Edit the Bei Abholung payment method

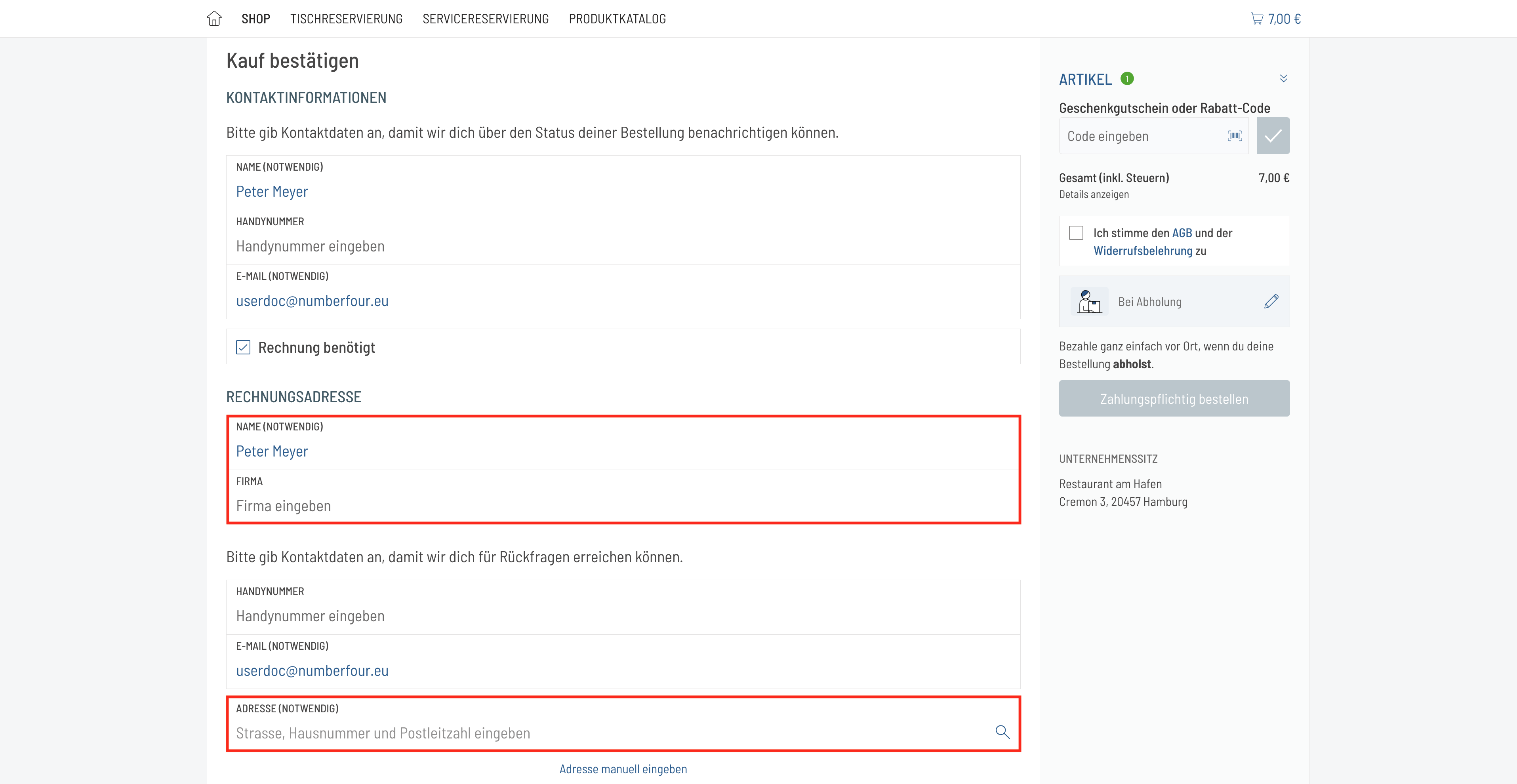tap(1271, 301)
